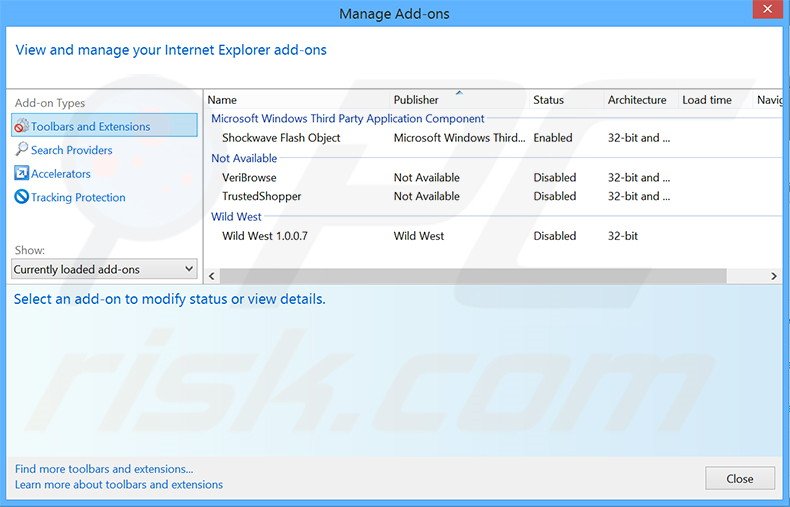This screenshot has width=790, height=507.
Task: Sort list by Load time column header
Action: (x=715, y=100)
